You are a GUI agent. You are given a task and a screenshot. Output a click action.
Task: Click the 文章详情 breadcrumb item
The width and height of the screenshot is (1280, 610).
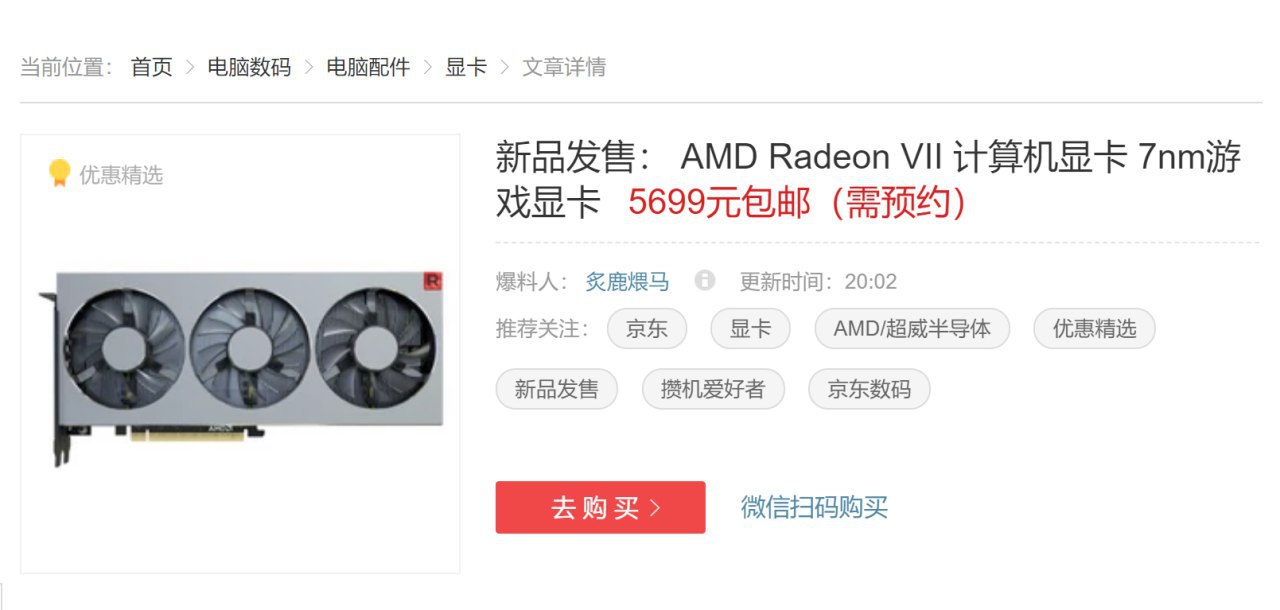[564, 67]
